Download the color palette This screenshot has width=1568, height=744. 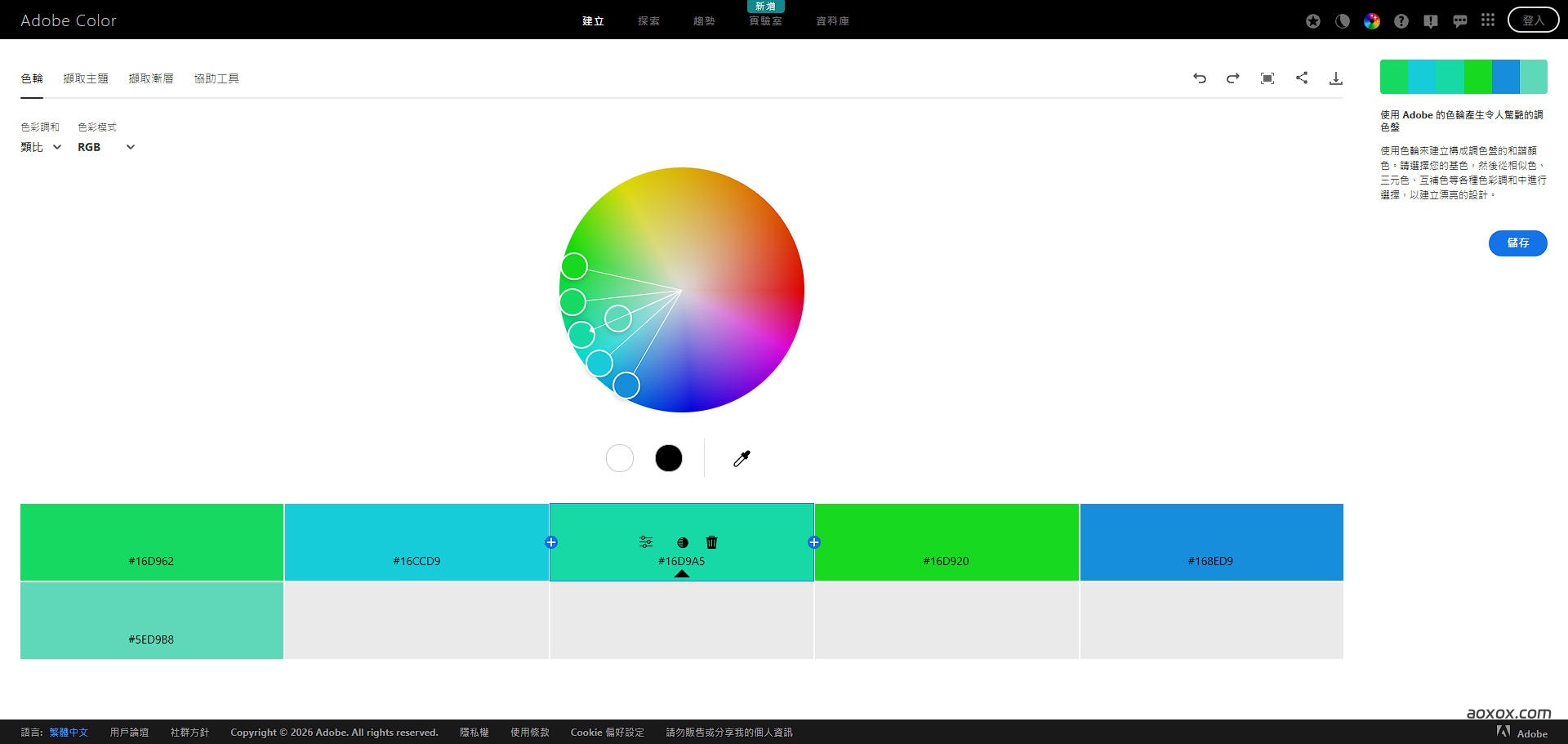(x=1337, y=78)
